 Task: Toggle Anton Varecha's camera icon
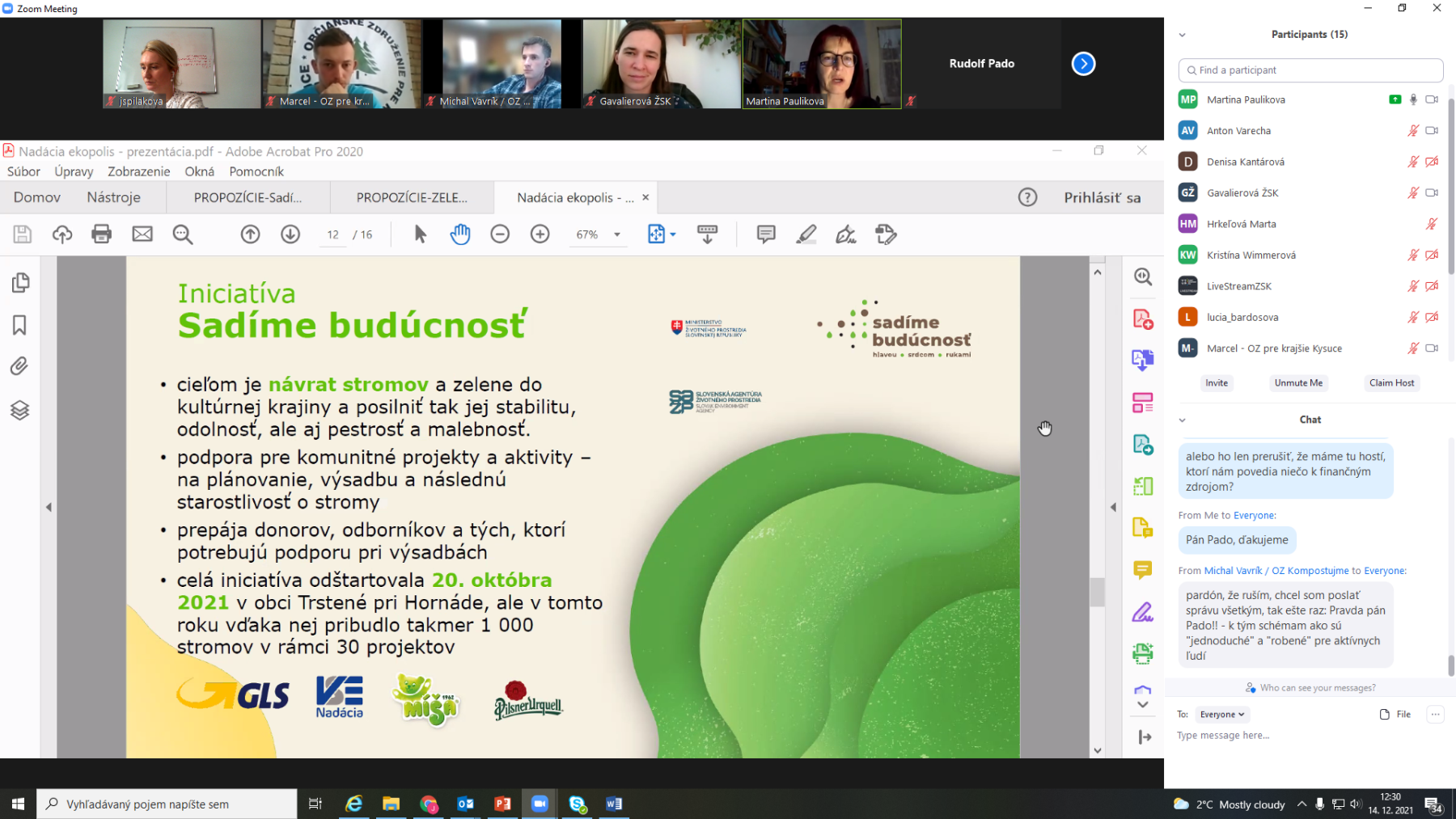1432,130
